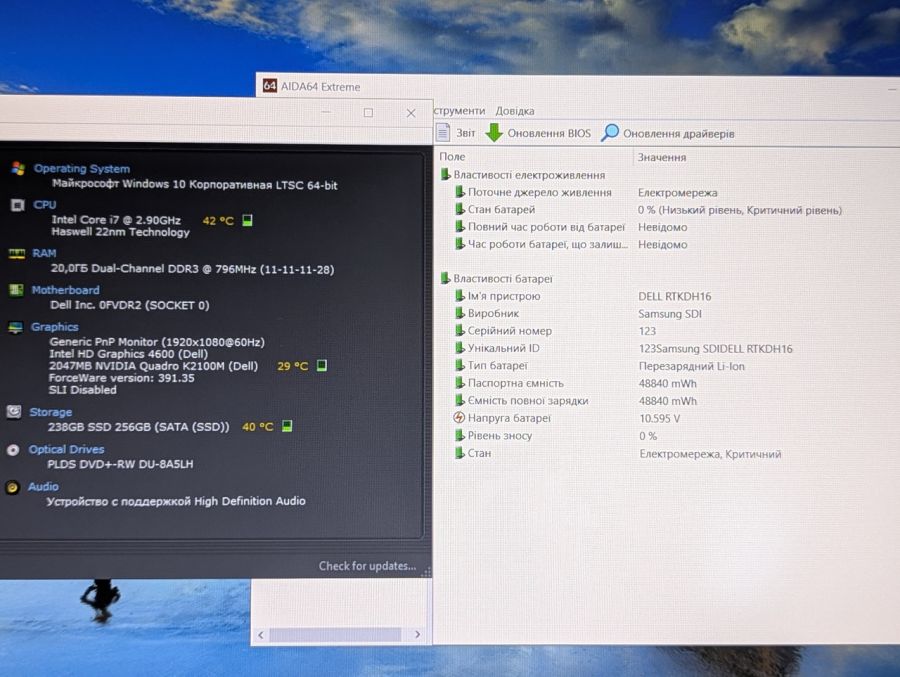Click the Оновлення драйверів magnifier icon
Viewport: 900px width, 677px height.
click(x=610, y=133)
